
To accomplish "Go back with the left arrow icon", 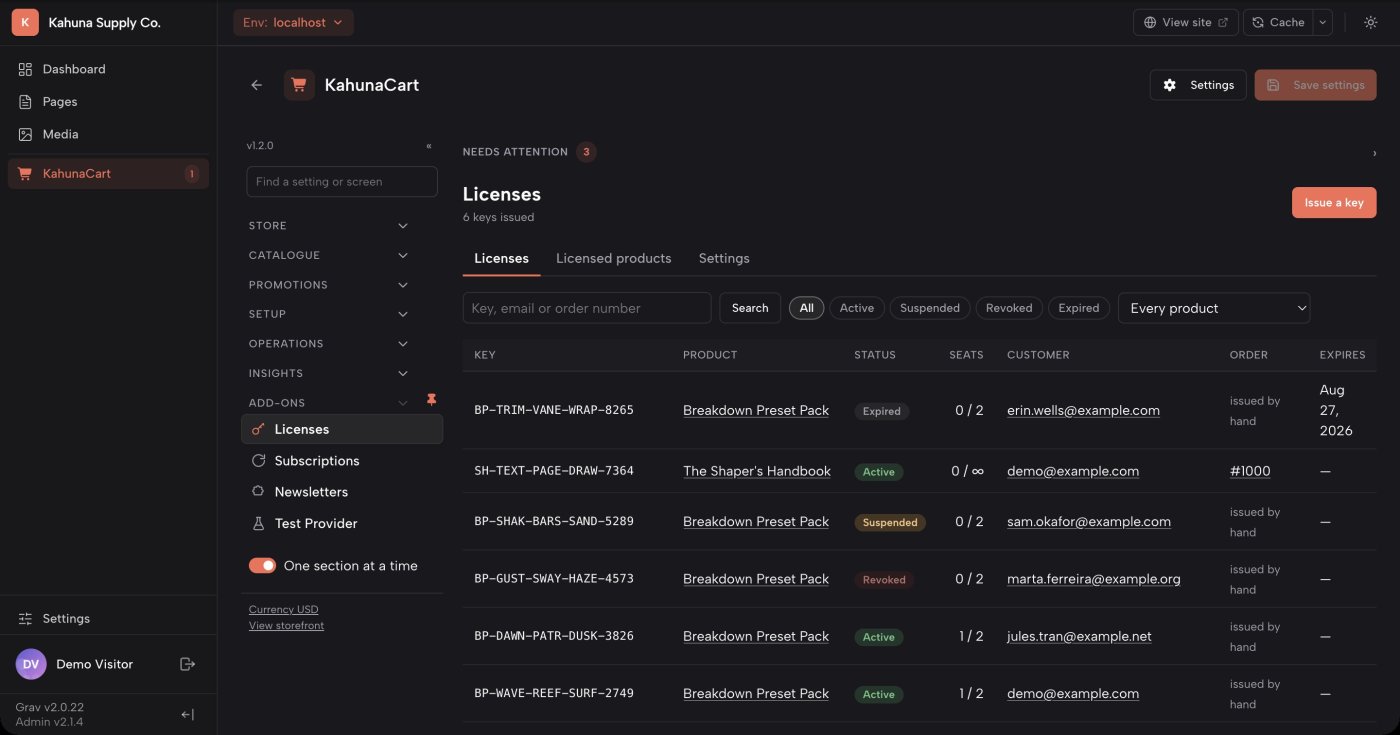I will (x=257, y=85).
